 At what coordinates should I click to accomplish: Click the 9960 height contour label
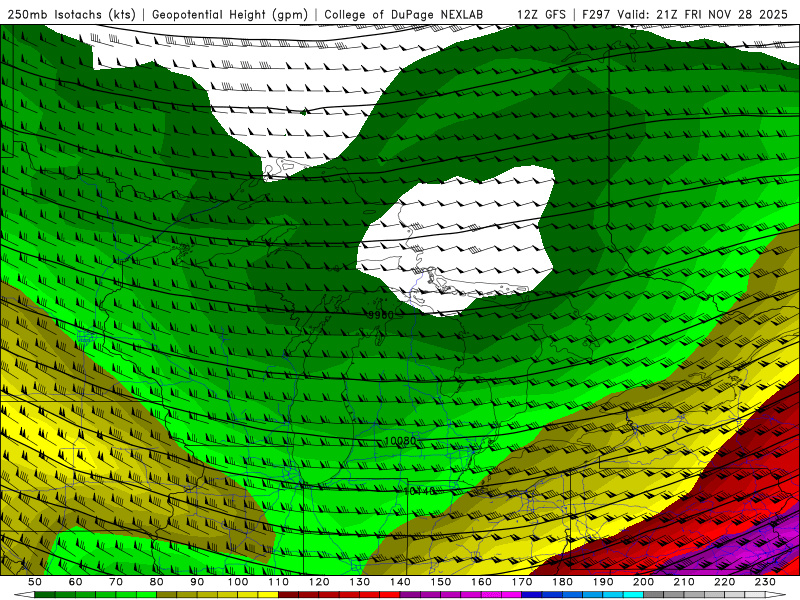tap(381, 315)
